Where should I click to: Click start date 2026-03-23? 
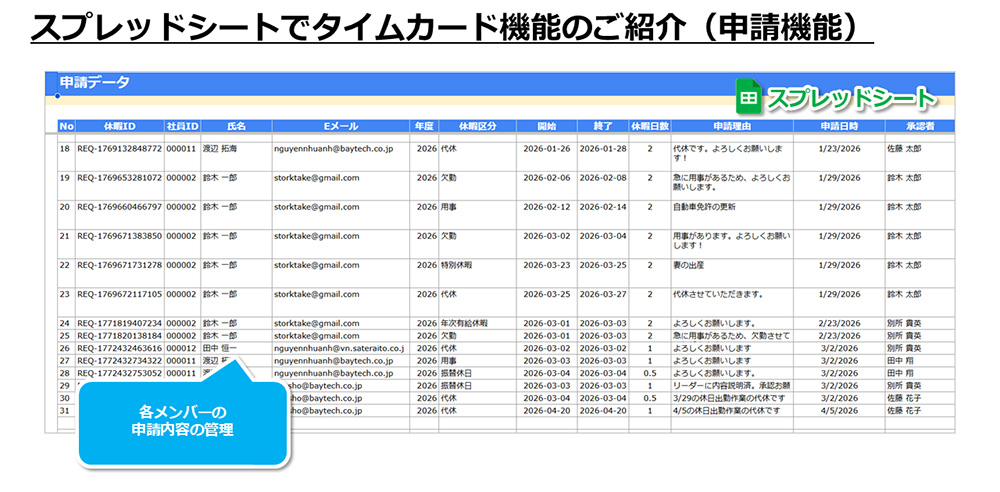547,265
